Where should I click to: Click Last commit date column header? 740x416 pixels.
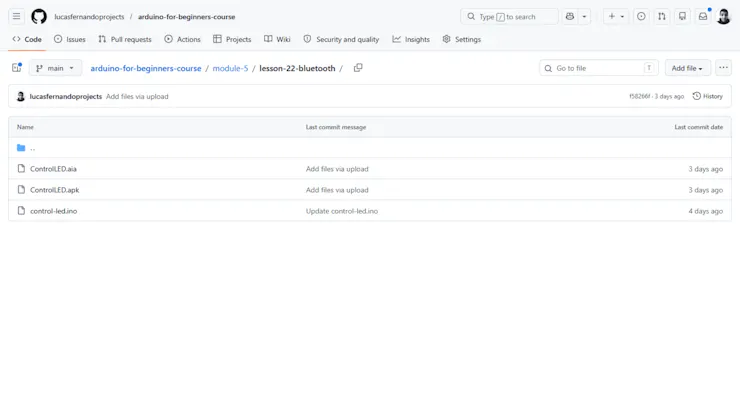click(698, 127)
